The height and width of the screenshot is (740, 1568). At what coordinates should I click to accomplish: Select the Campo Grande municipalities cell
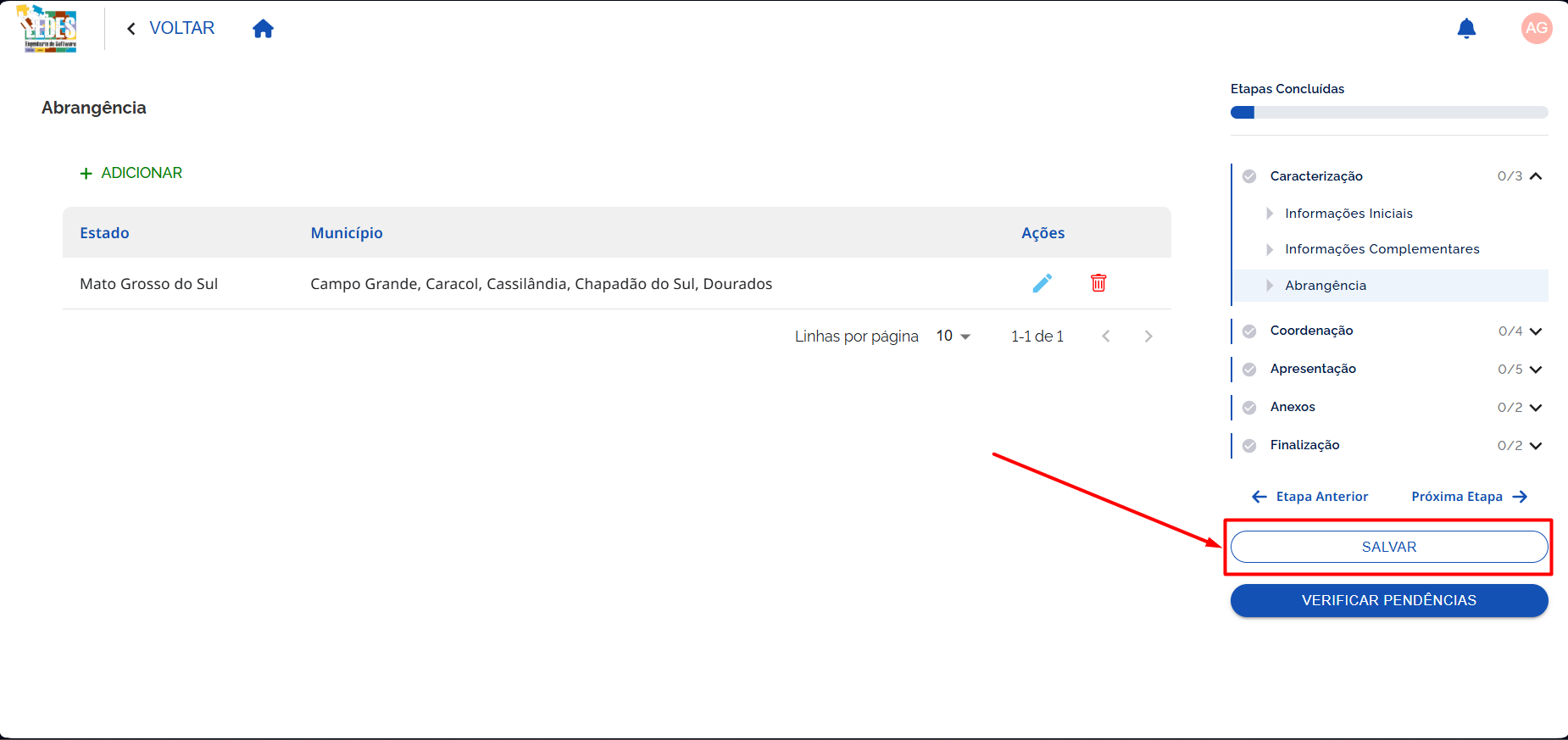pos(542,284)
